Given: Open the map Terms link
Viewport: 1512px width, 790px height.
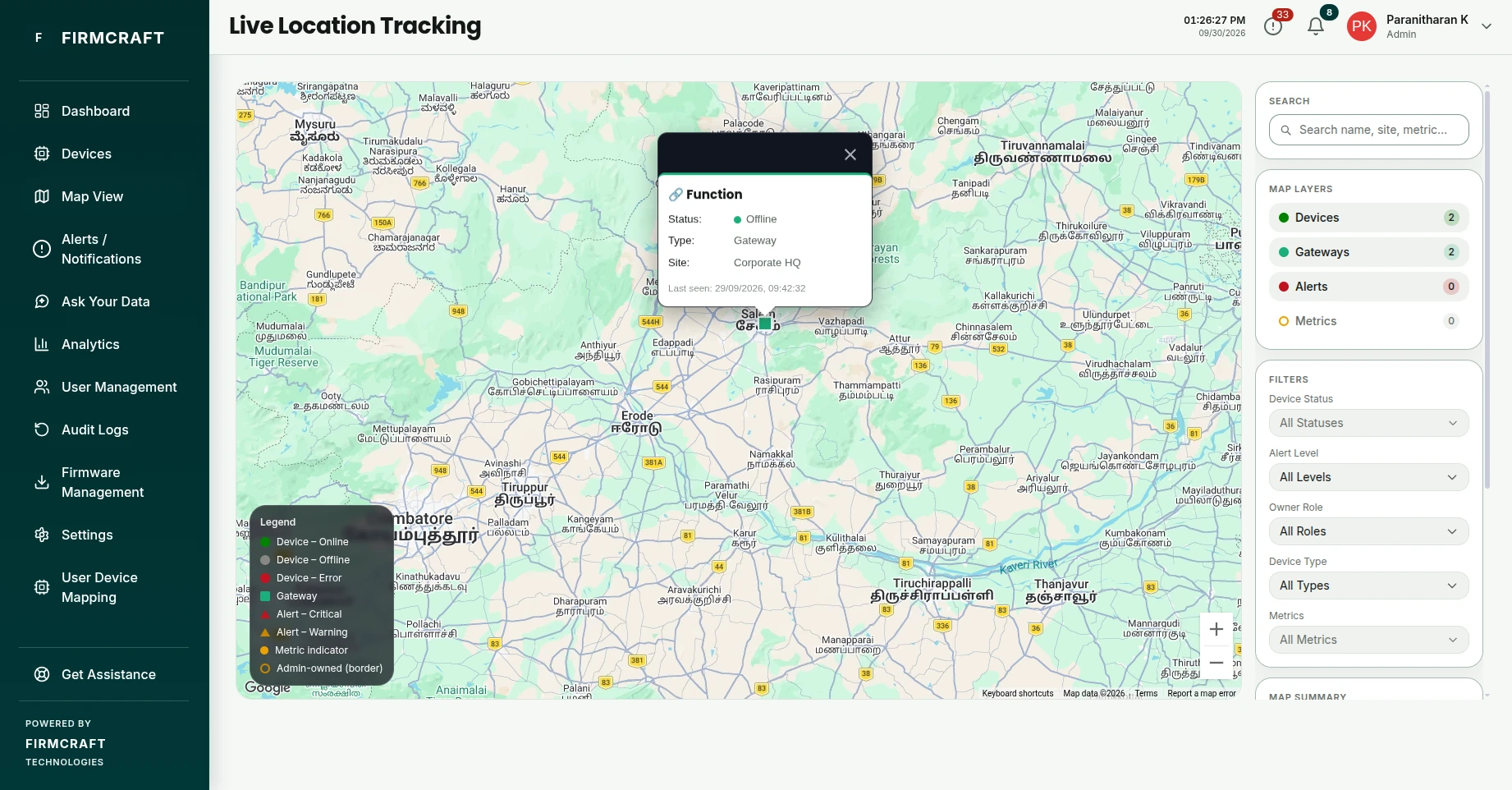Looking at the screenshot, I should (1146, 694).
